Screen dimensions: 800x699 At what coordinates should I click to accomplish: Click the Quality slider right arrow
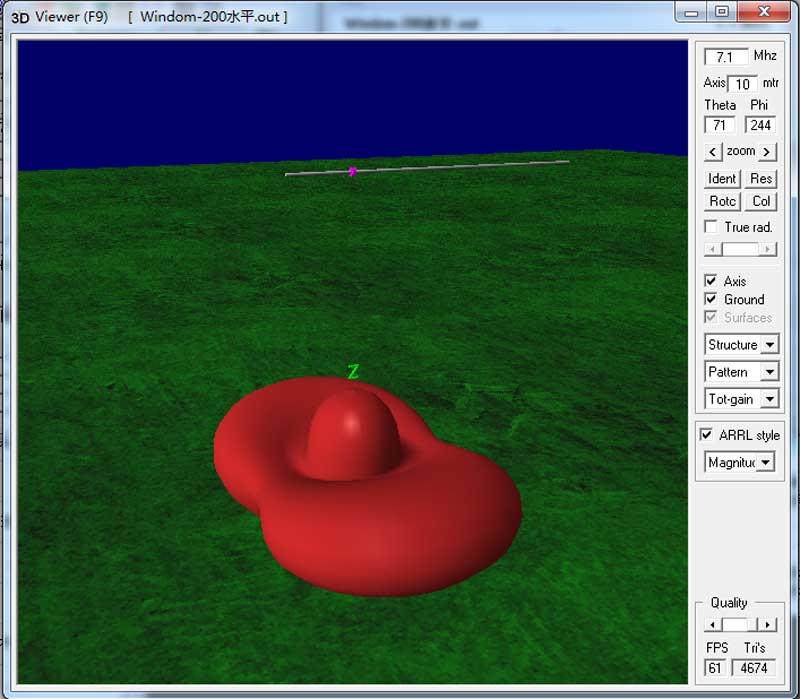(x=767, y=625)
